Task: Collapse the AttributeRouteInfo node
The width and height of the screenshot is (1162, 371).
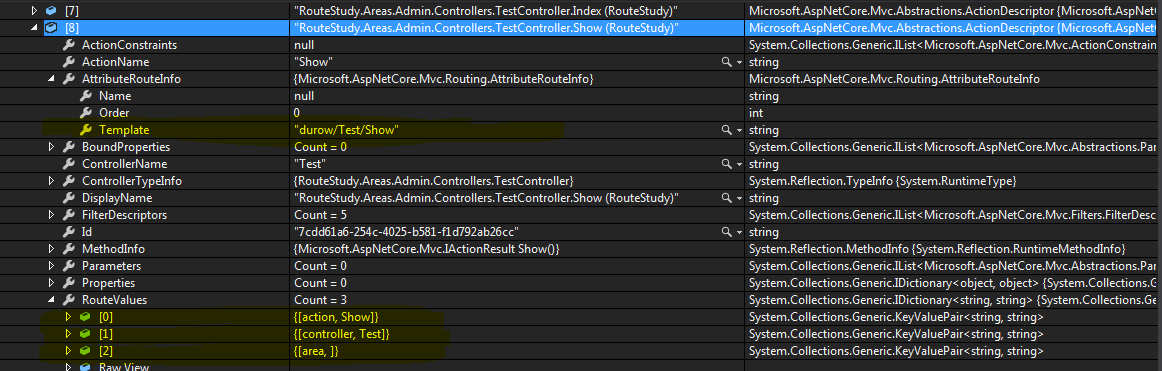Action: click(x=51, y=79)
